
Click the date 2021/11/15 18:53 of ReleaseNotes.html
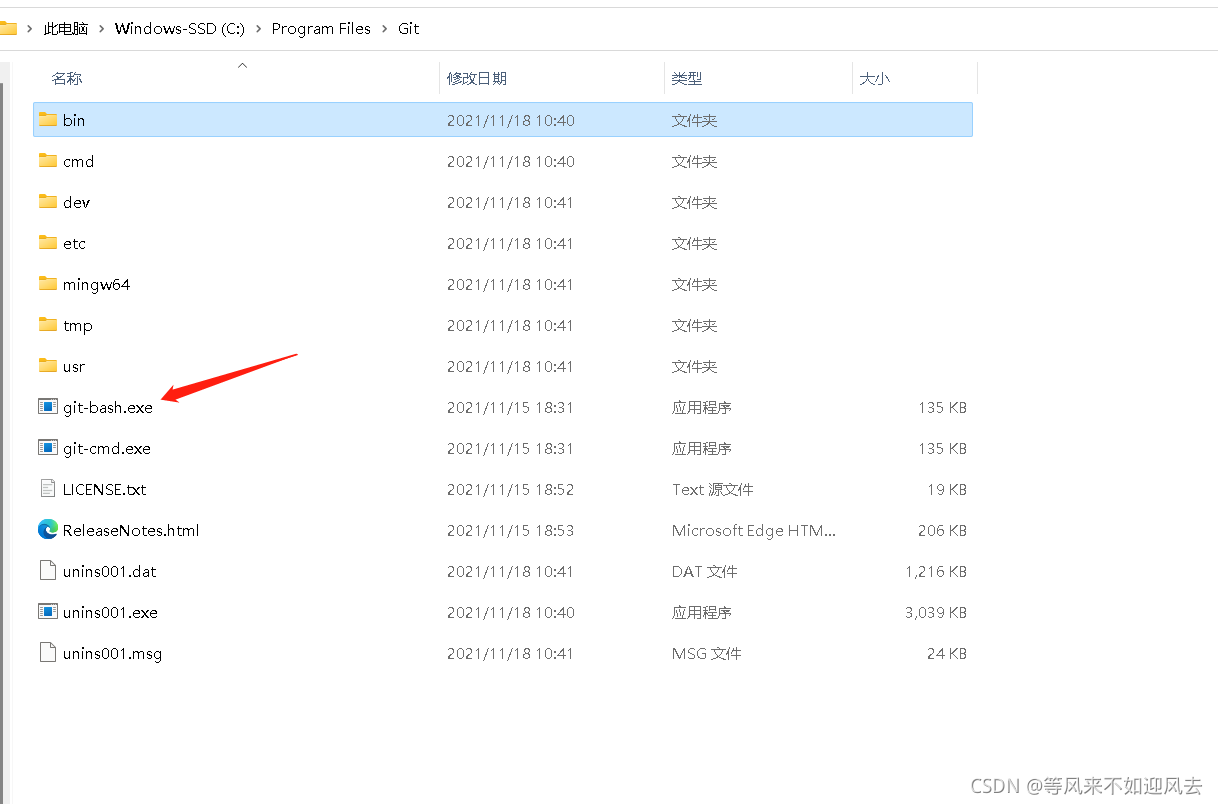[510, 530]
